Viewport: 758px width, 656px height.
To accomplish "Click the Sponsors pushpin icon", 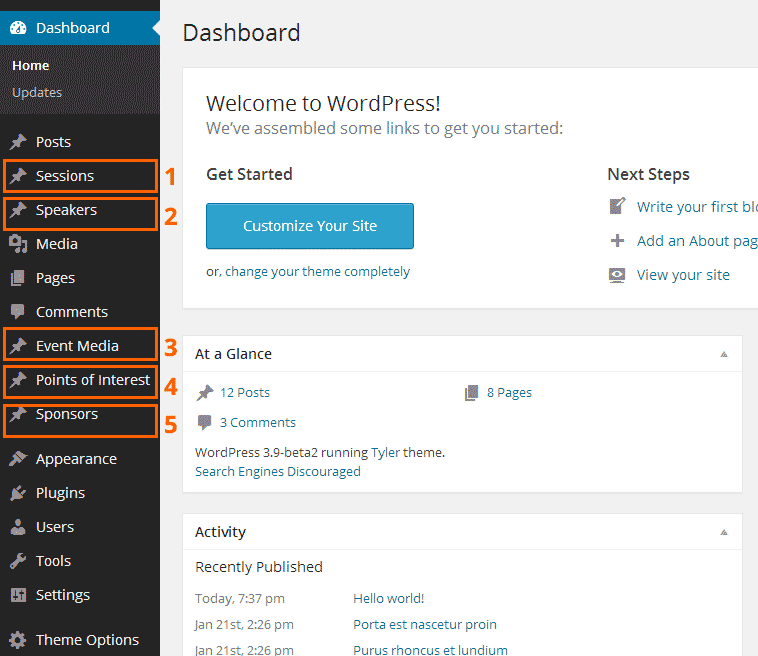I will click(18, 414).
